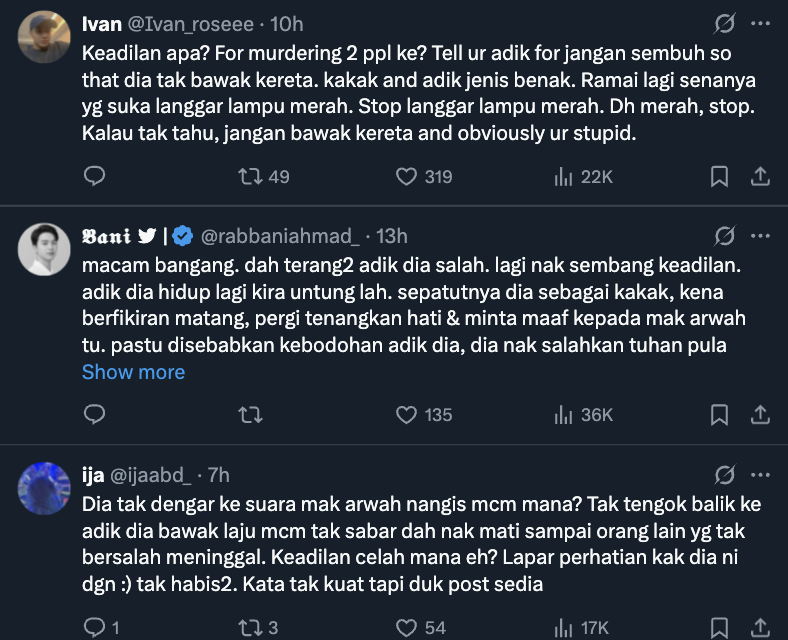View Bani's tweet 36K view stats
This screenshot has width=788, height=640.
tap(583, 415)
